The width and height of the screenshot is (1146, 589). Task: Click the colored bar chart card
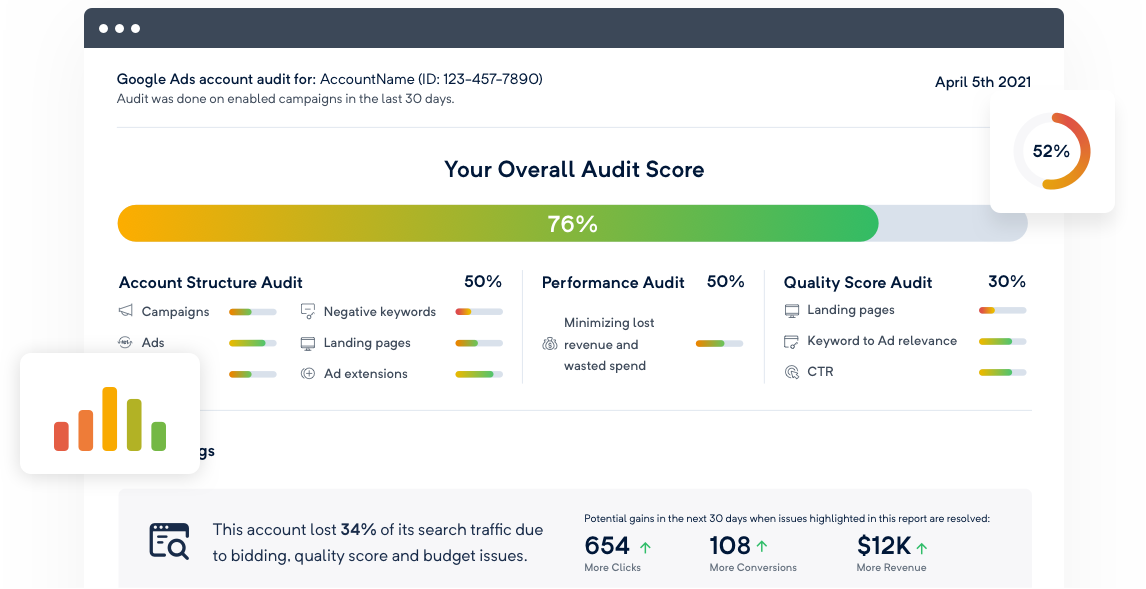coord(110,413)
